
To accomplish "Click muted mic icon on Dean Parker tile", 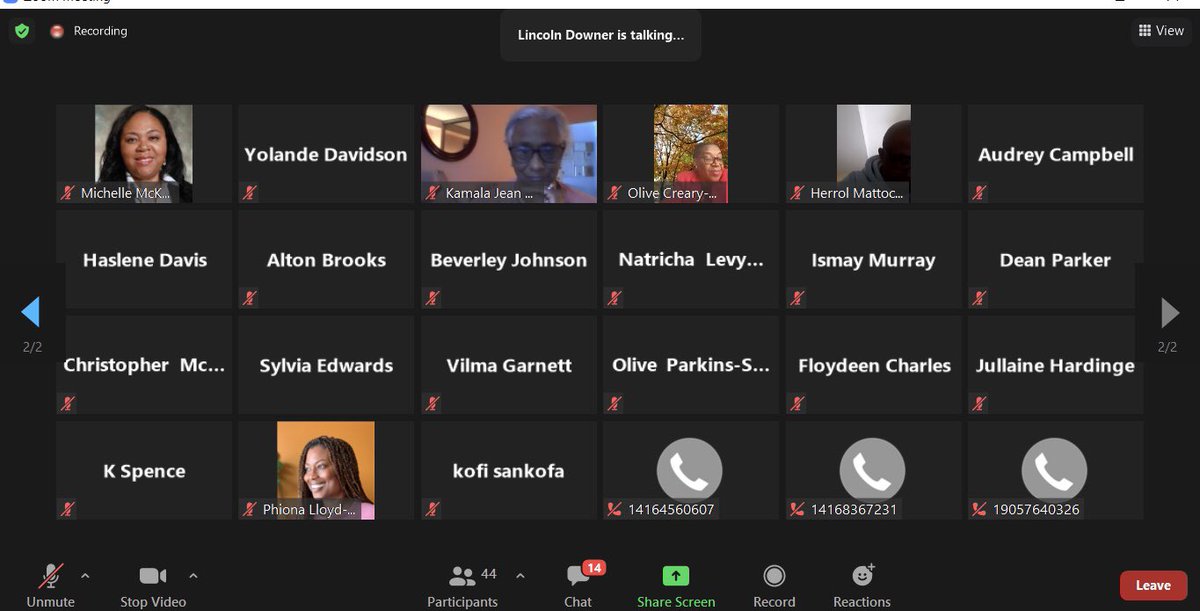I will (980, 298).
